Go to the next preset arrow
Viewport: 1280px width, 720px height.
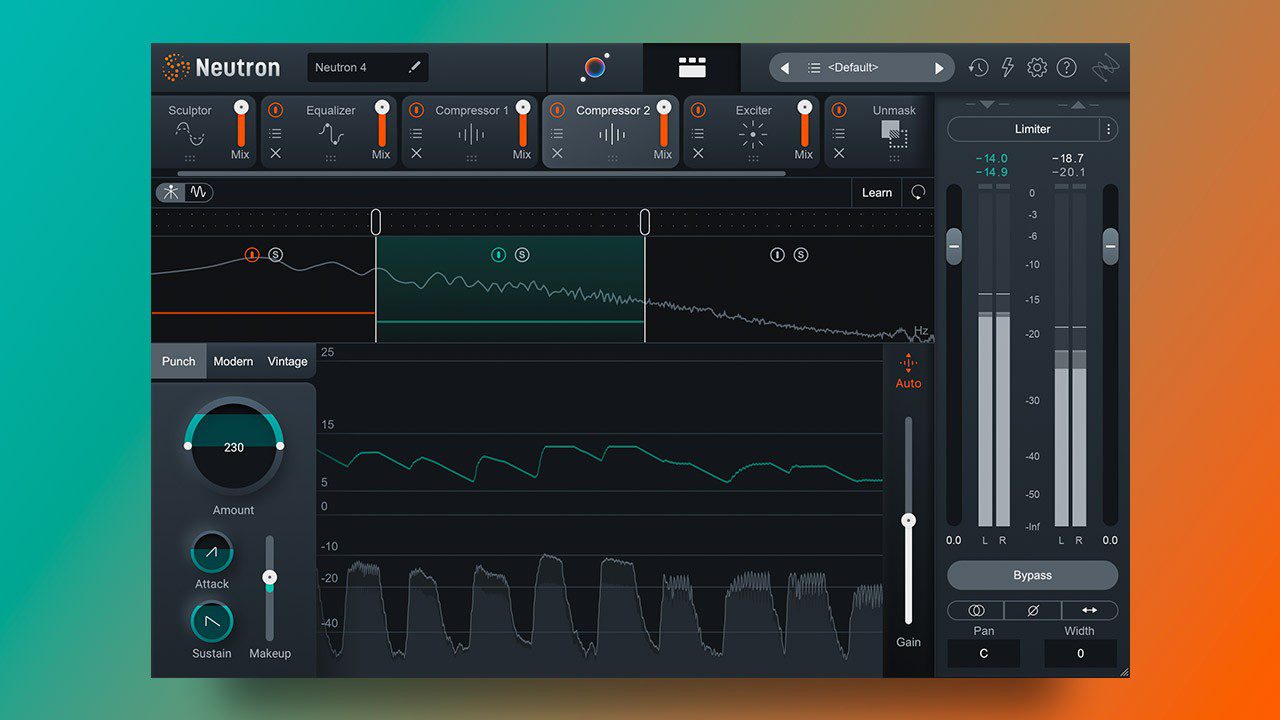(x=939, y=68)
